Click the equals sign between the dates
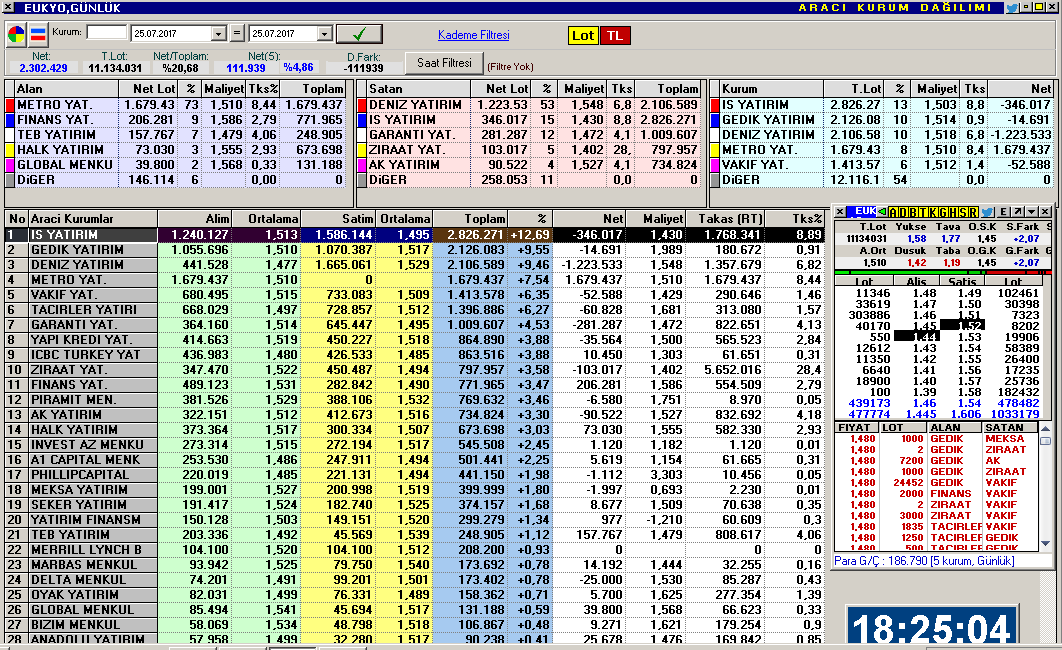Image resolution: width=1062 pixels, height=650 pixels. (x=236, y=33)
